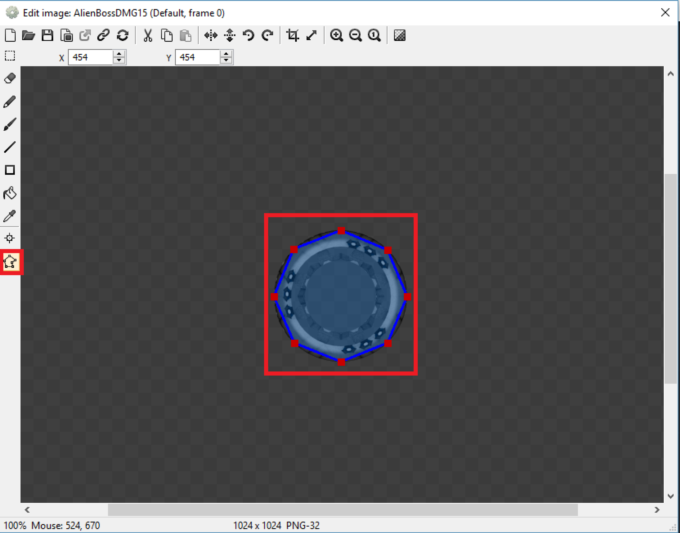Click the 'Mouse: 524, 670' status text
The width and height of the screenshot is (680, 533).
click(65, 526)
